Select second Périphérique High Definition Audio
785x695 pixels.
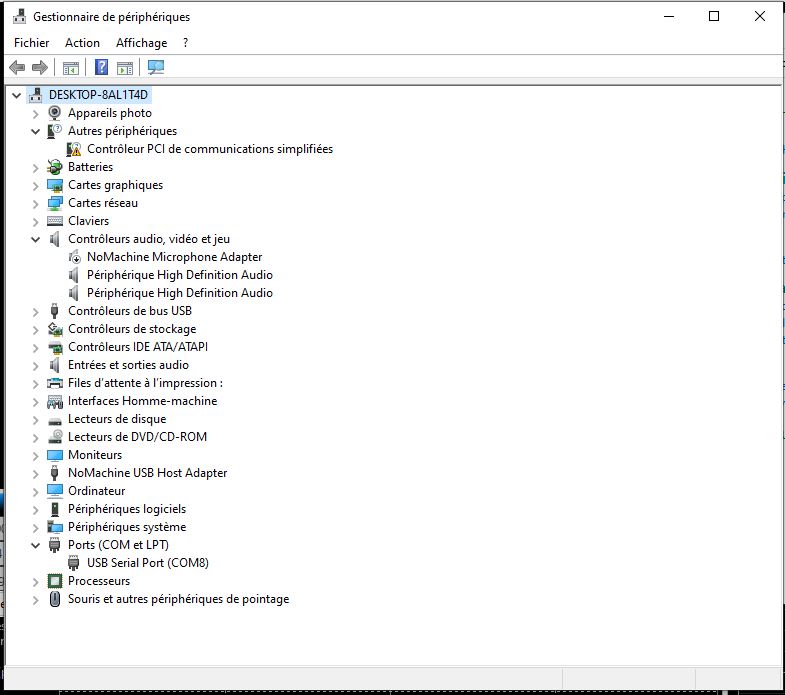(180, 293)
